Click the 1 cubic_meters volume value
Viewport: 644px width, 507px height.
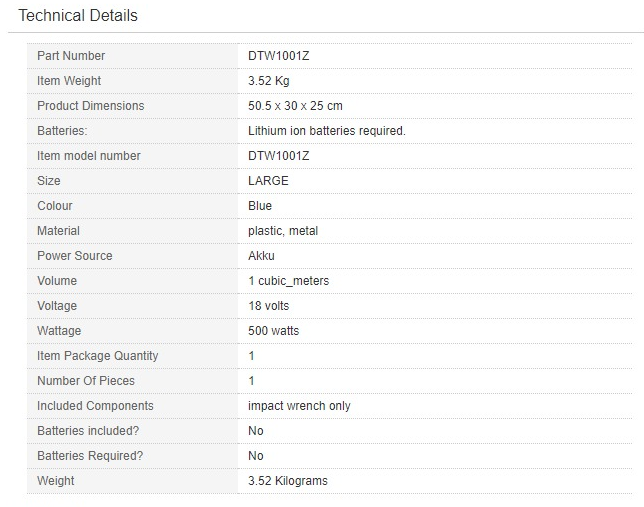(x=288, y=281)
